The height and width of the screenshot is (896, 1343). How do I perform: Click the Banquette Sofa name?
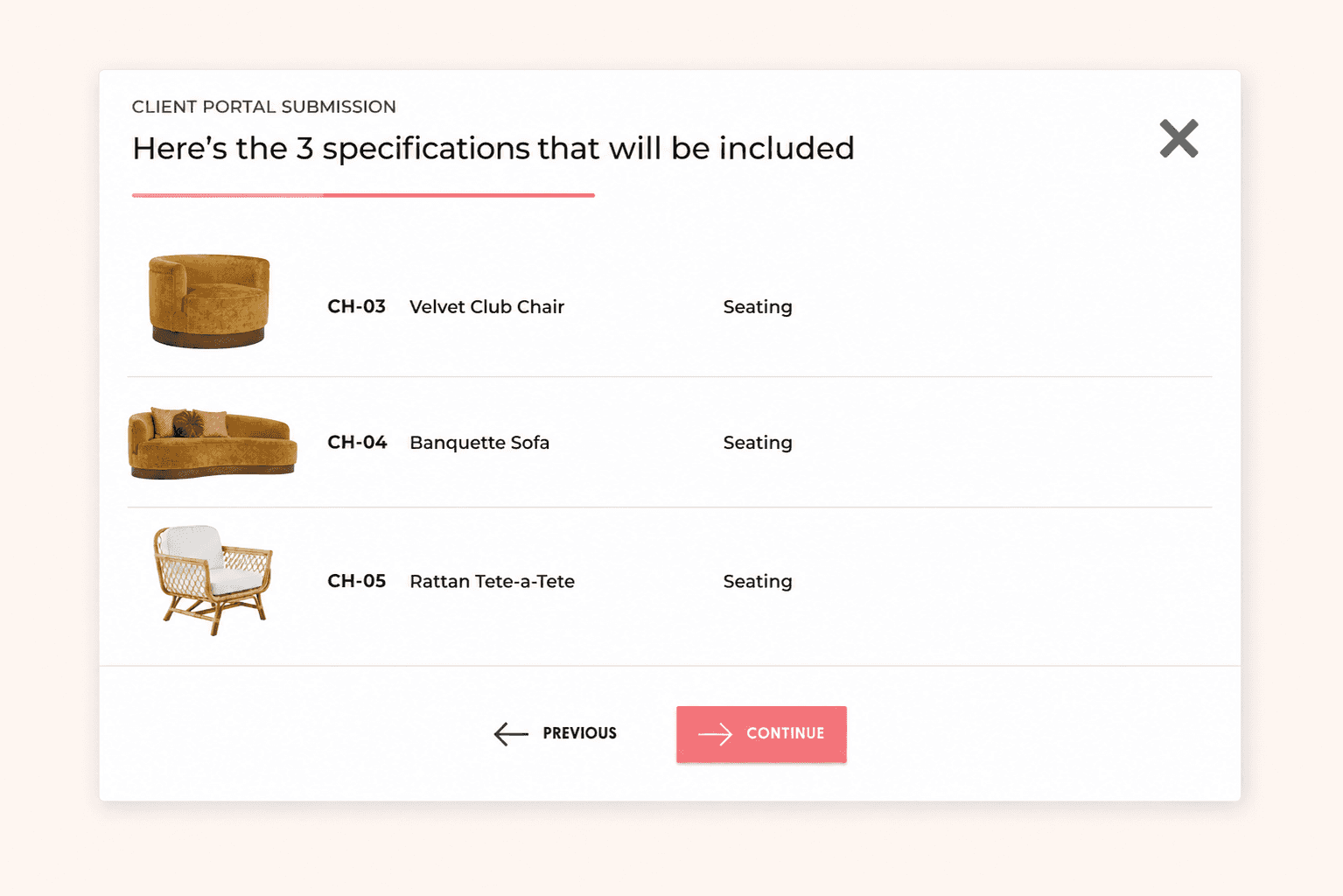coord(479,443)
